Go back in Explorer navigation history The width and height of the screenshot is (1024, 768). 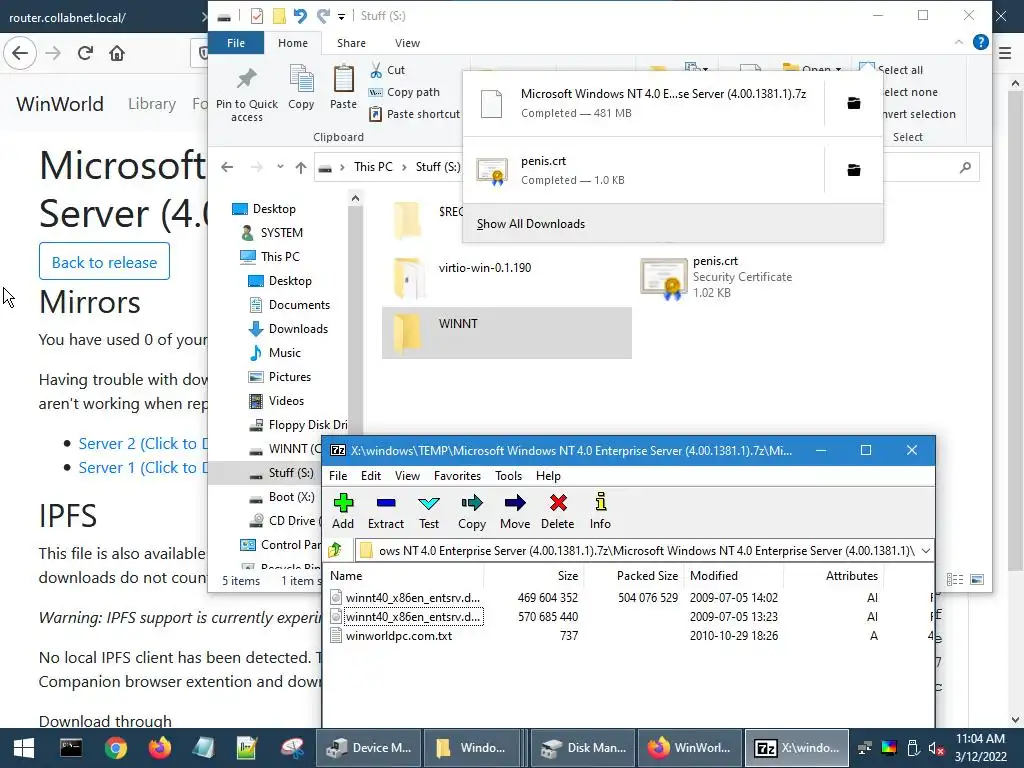point(227,167)
